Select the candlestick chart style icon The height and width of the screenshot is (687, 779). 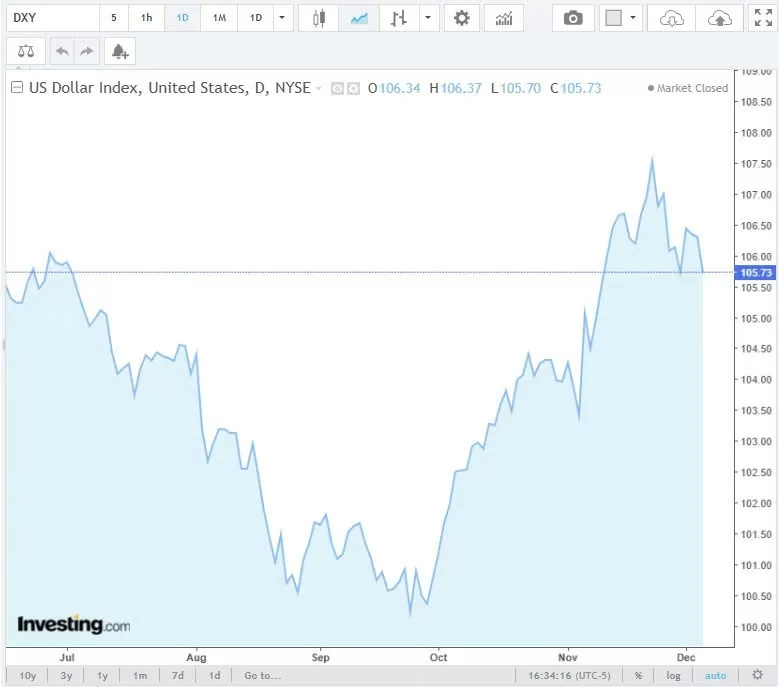[x=319, y=18]
